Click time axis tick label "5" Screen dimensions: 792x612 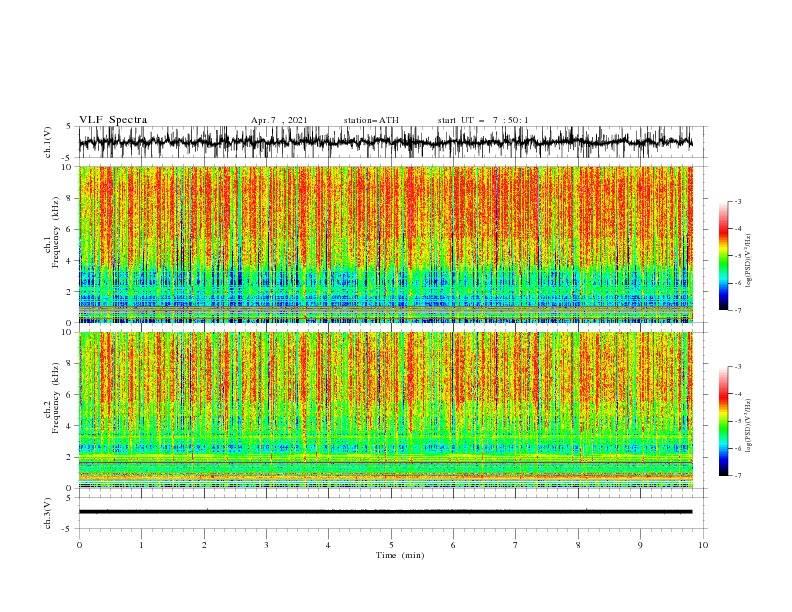(391, 545)
